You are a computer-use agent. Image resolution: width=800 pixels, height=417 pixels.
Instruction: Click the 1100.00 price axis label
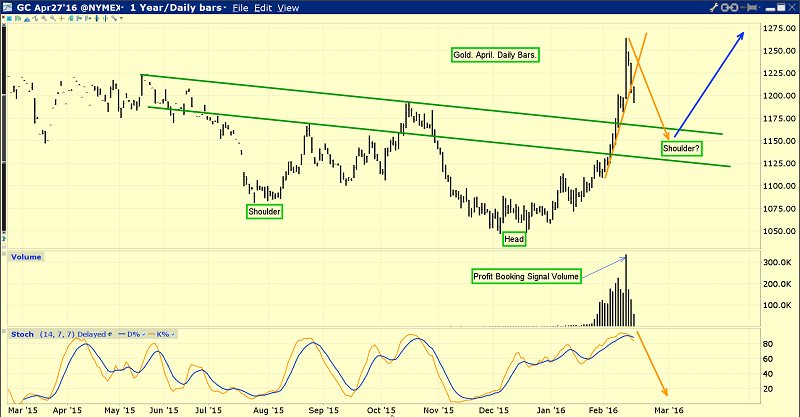click(x=779, y=186)
